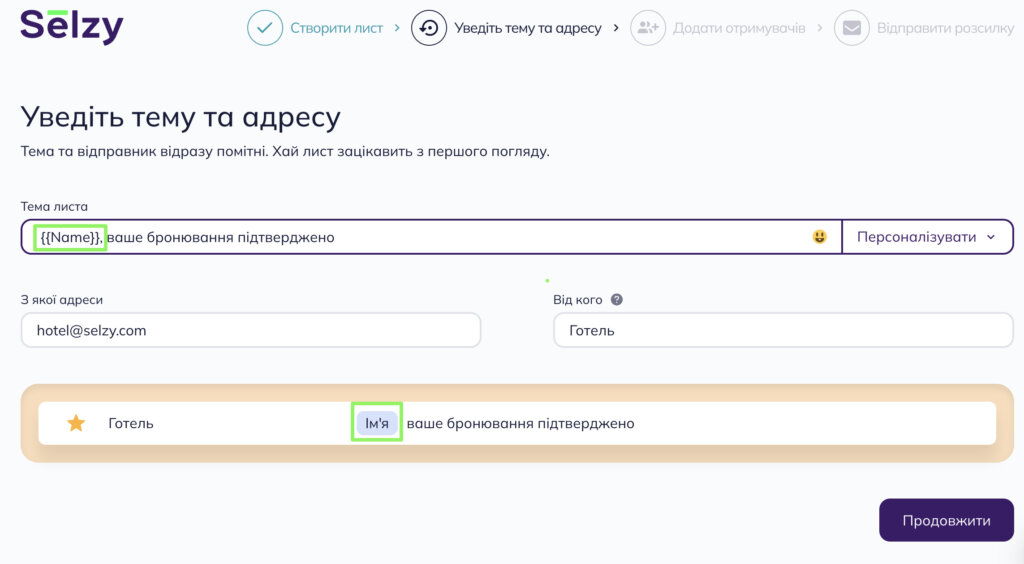The image size is (1024, 564).
Task: Click the star icon in the preview row
Action: [x=76, y=423]
